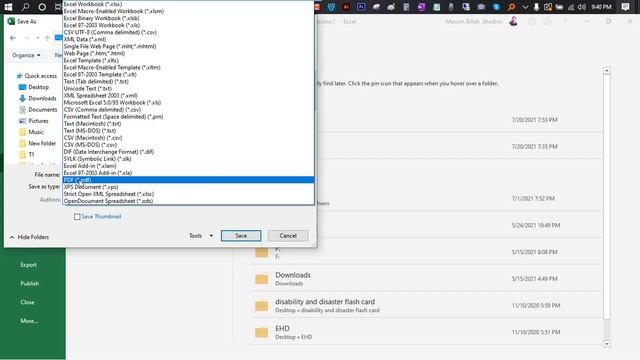Choose Web Page (*.htm;*.html) type
Viewport: 640px width, 360px height.
click(188, 53)
